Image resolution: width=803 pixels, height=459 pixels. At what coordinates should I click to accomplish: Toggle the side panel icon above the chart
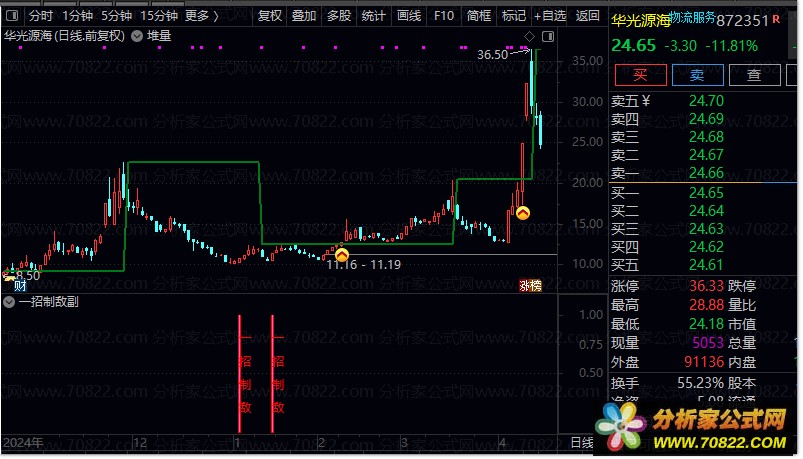548,36
